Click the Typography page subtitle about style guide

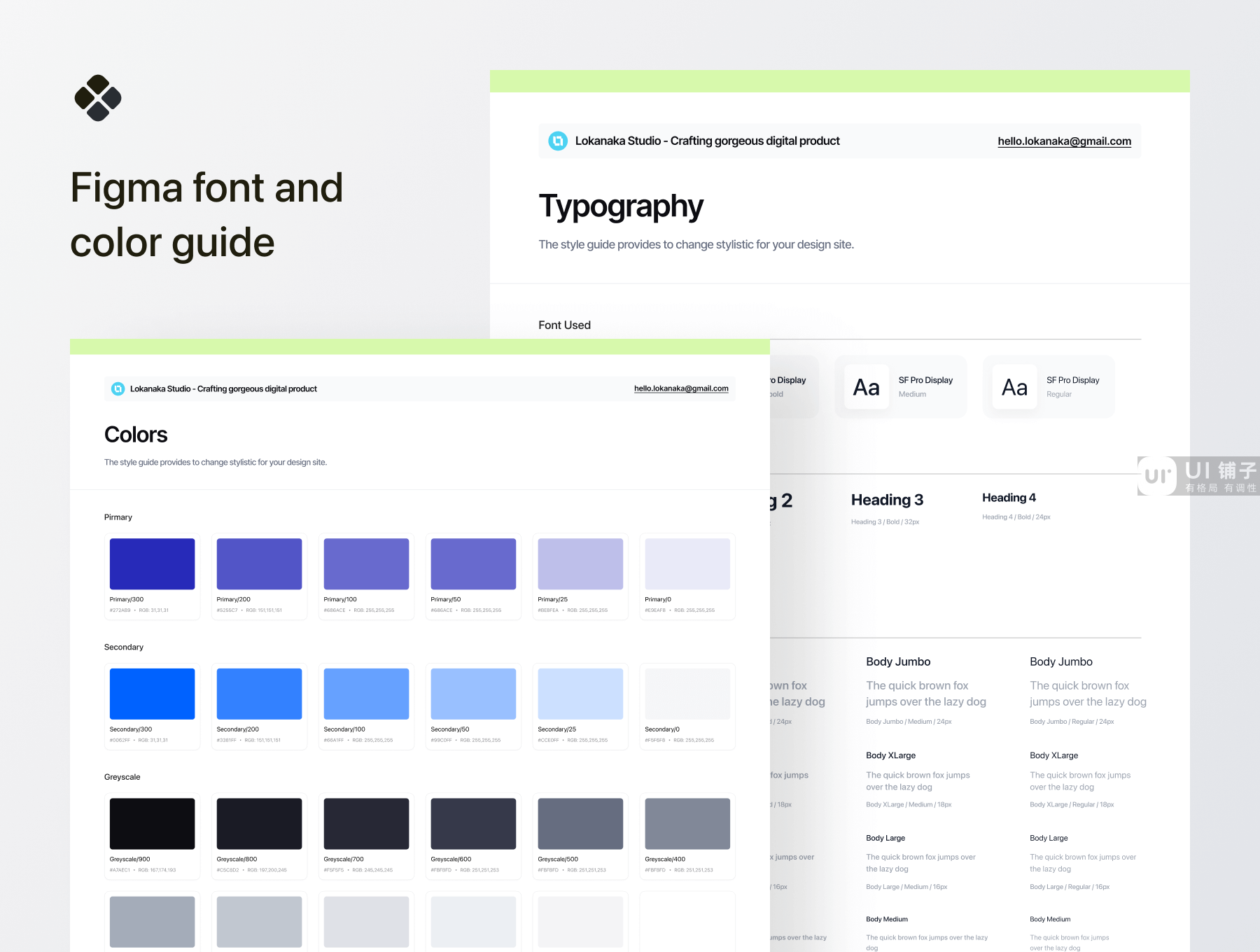point(696,244)
